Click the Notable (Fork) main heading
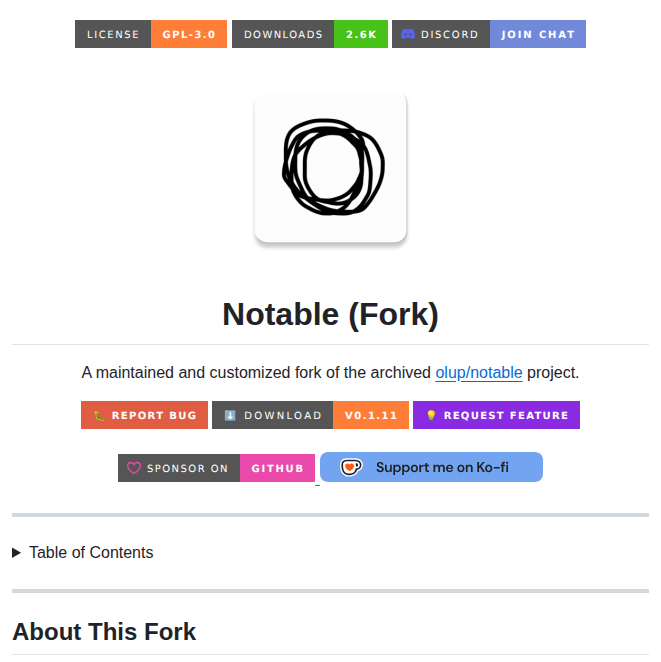The height and width of the screenshot is (662, 661). coord(330,314)
